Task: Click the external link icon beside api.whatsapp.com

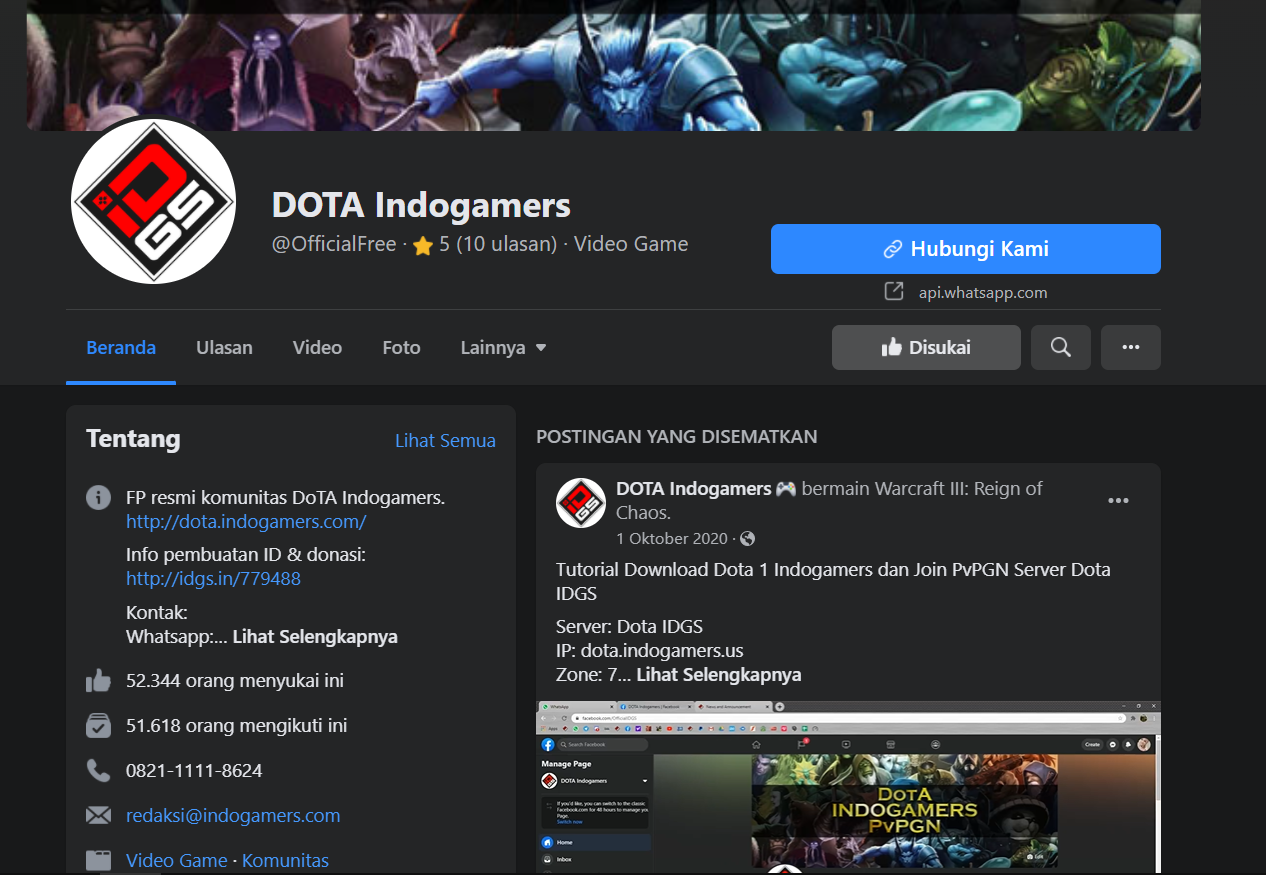Action: pos(893,292)
